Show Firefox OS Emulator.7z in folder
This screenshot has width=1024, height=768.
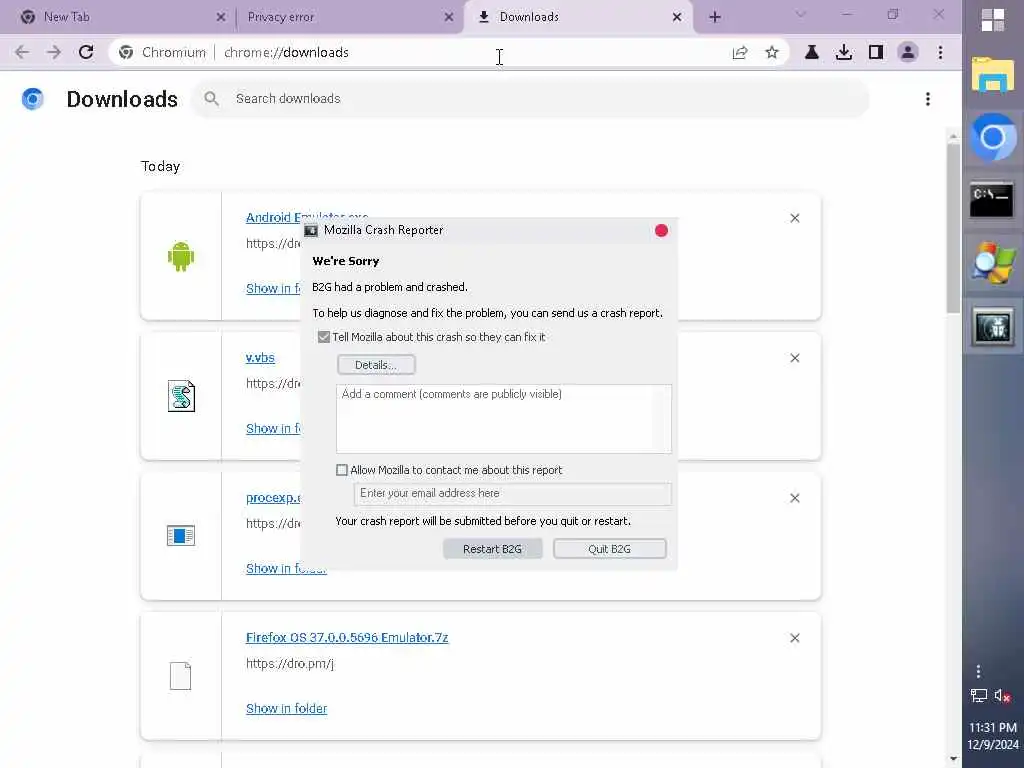(286, 709)
